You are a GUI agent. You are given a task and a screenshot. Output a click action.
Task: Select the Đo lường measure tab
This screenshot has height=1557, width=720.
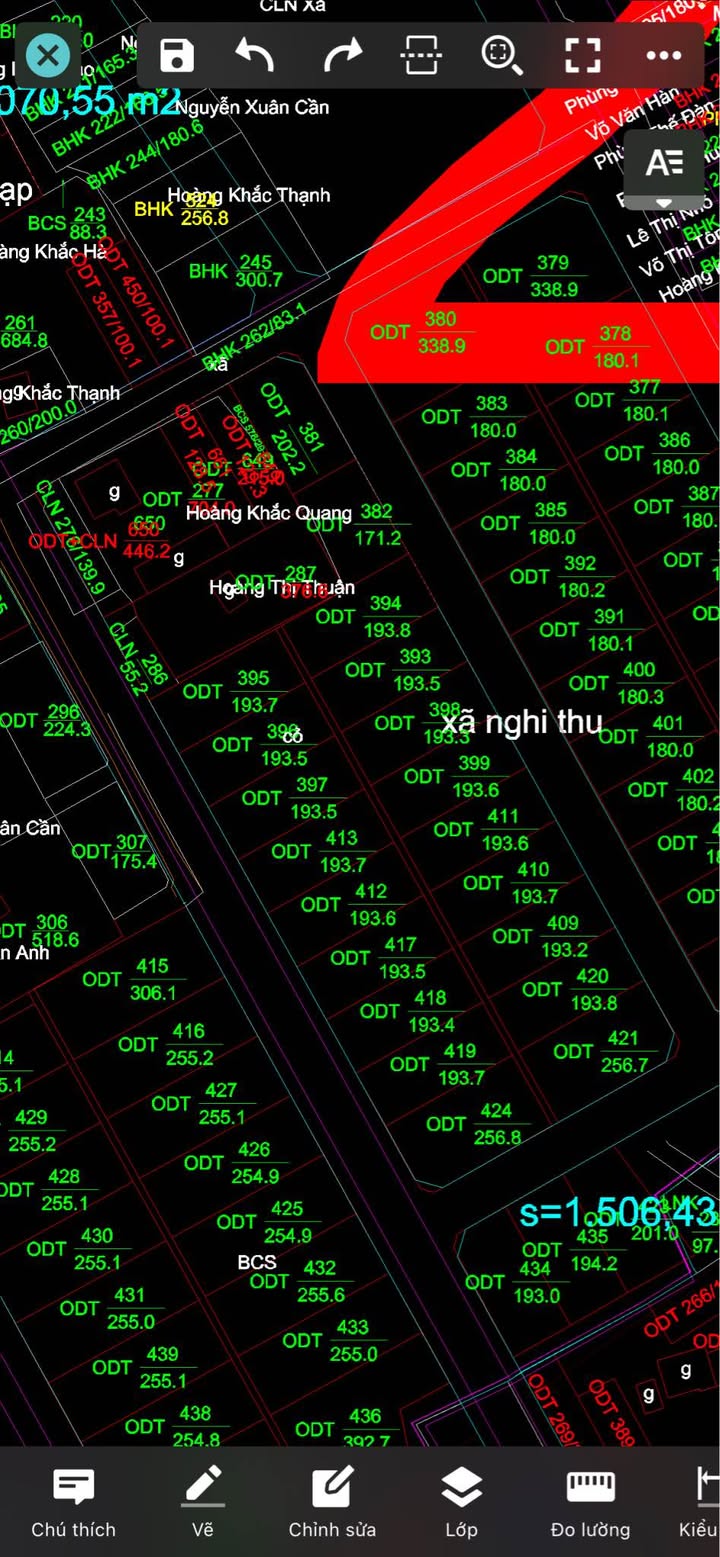(x=590, y=1501)
